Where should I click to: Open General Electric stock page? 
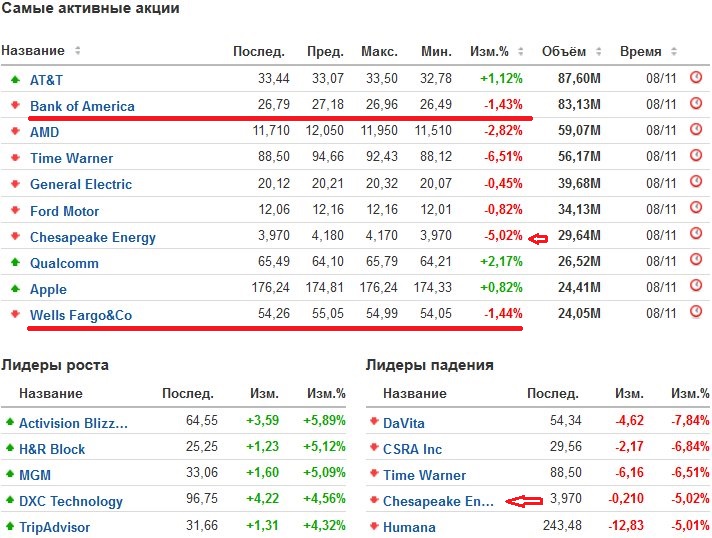coord(81,184)
